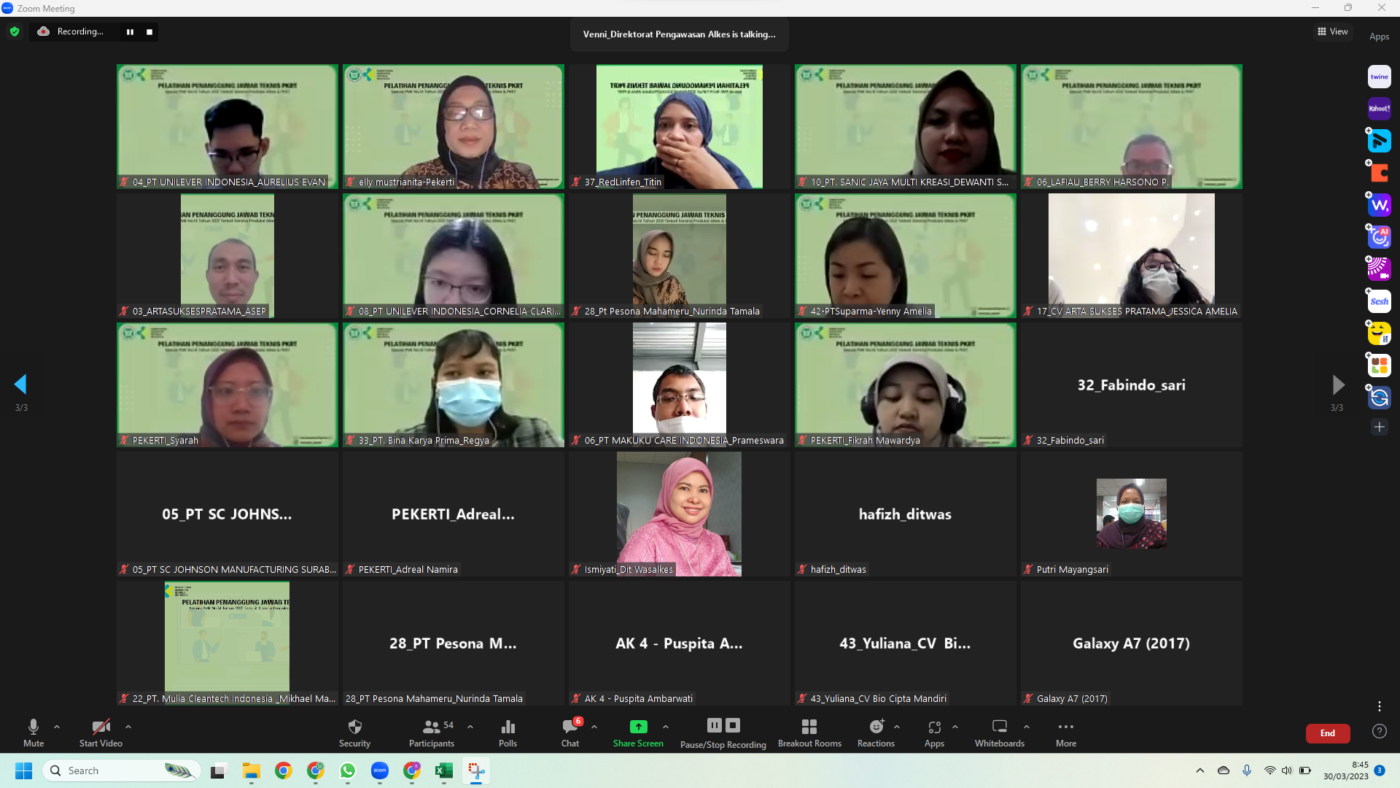Viewport: 1400px width, 788px height.
Task: Expand the Participants options chevron
Action: (x=470, y=727)
